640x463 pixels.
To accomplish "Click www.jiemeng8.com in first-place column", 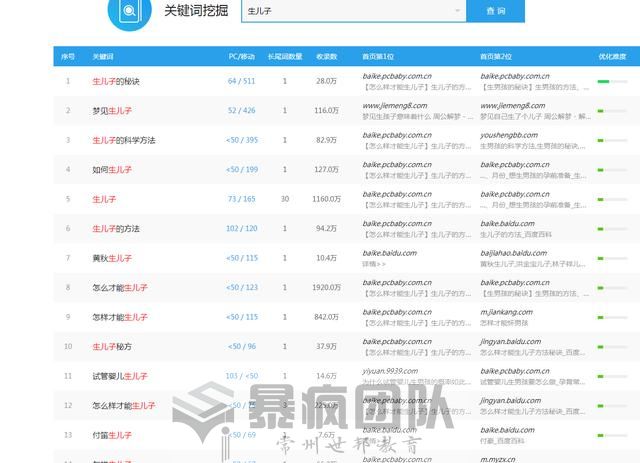I will tap(395, 106).
